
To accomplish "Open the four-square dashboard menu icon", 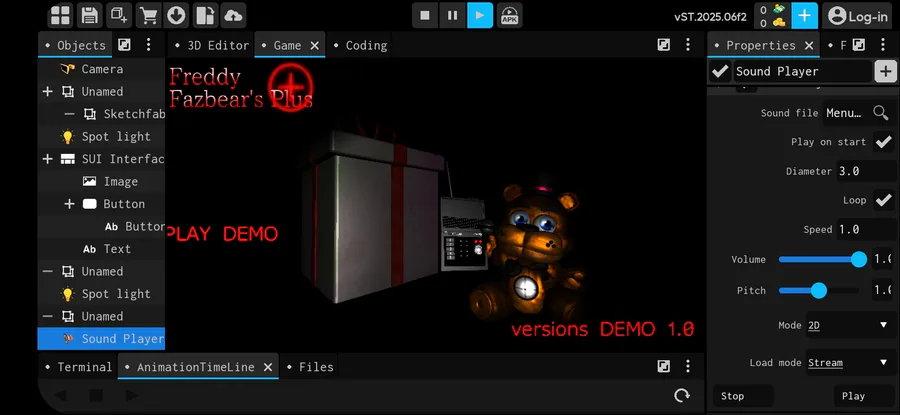I will coord(61,15).
